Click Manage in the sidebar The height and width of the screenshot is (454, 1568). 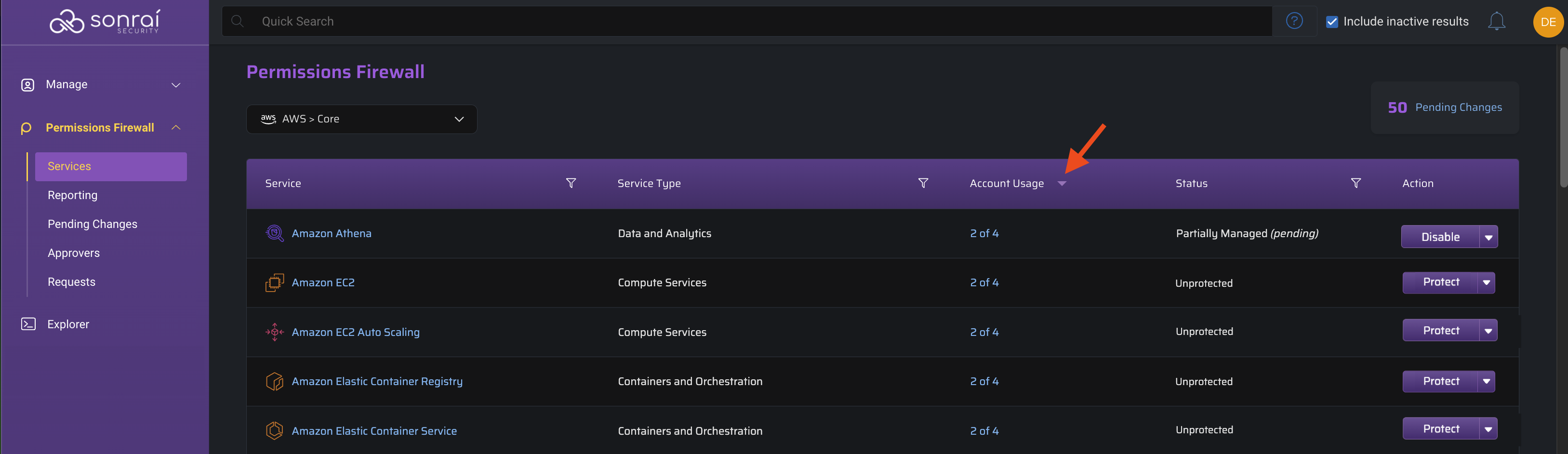point(66,85)
